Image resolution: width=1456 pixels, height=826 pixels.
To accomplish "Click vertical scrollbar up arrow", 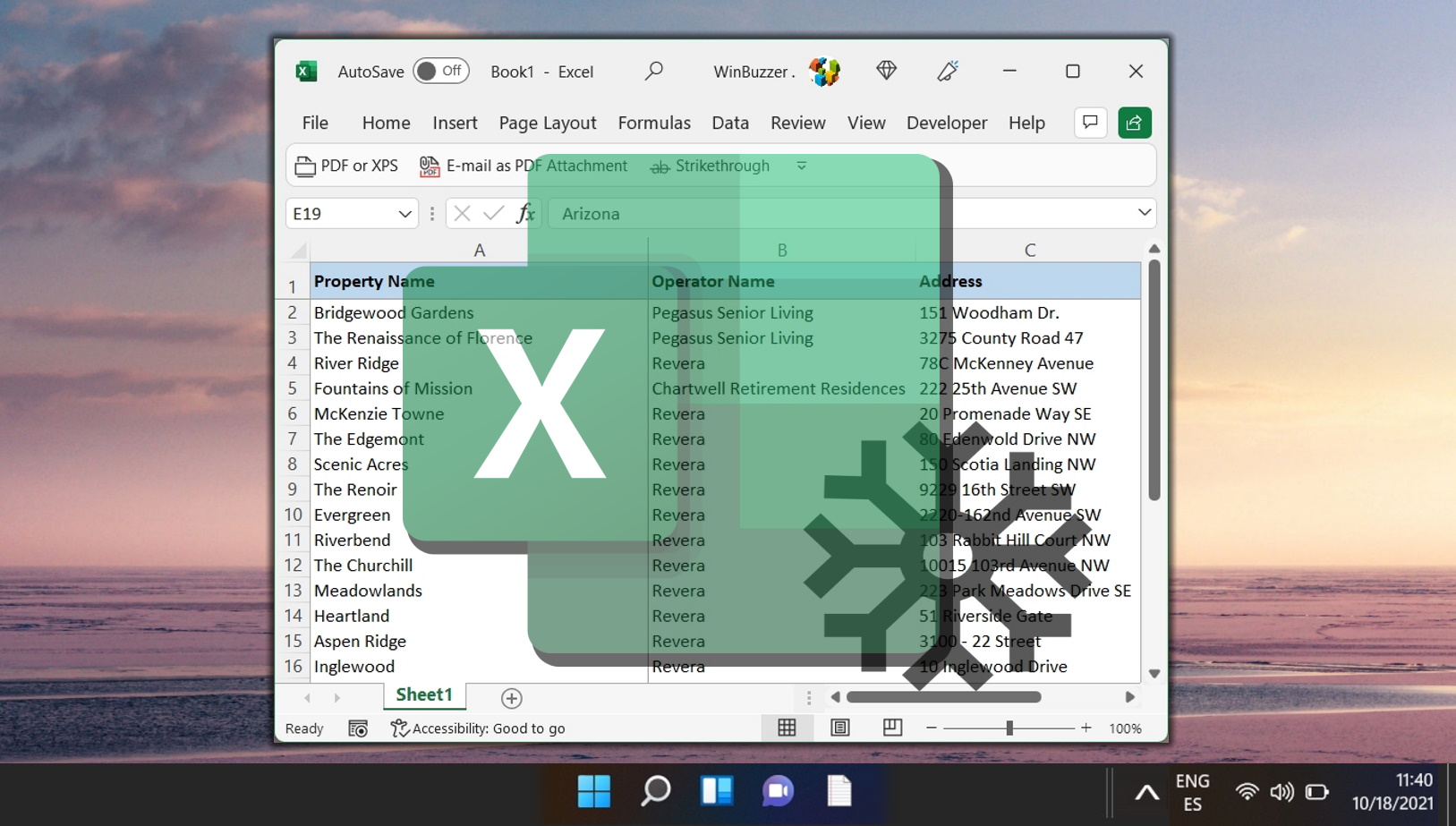I will (x=1154, y=249).
